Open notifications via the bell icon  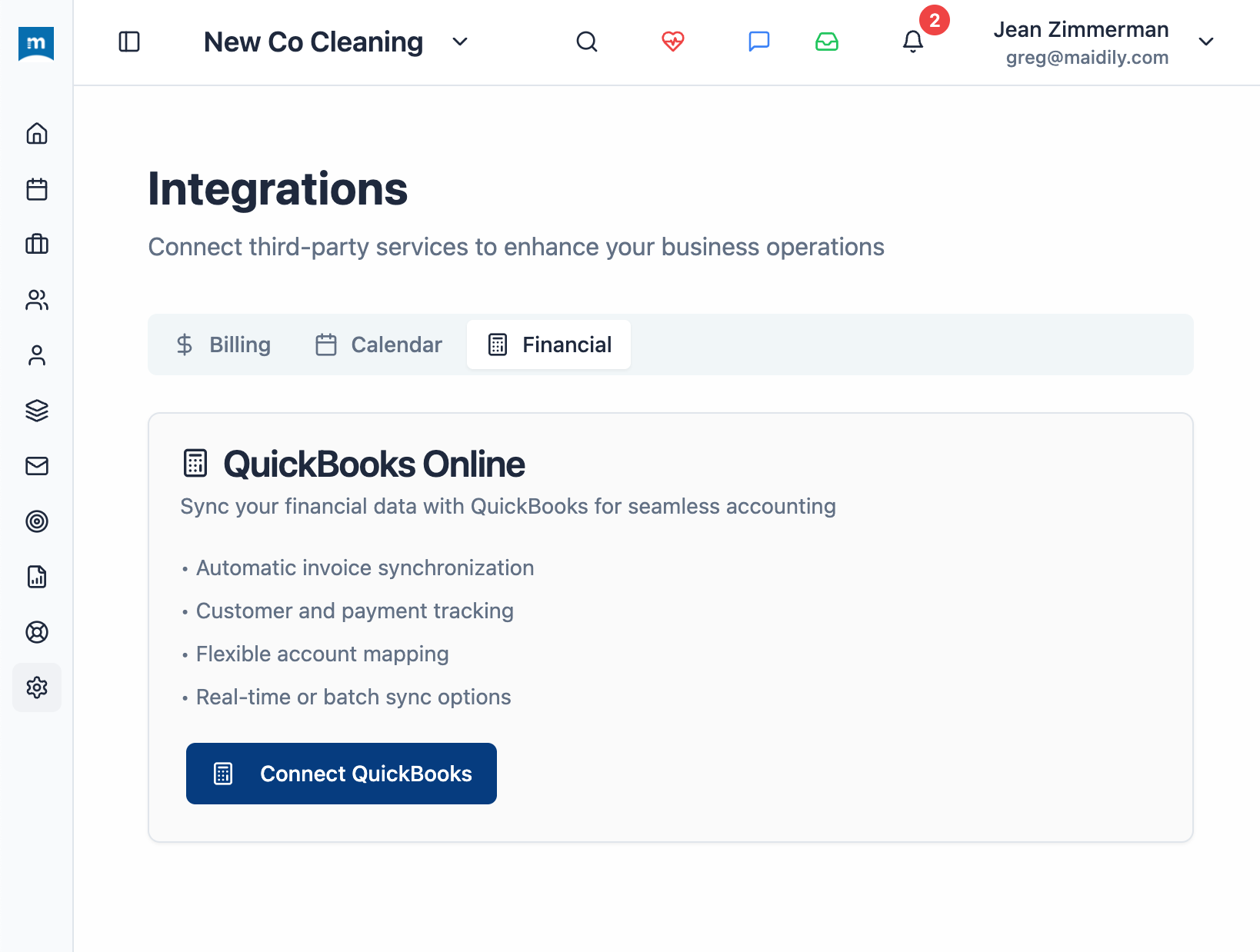pyautogui.click(x=912, y=42)
